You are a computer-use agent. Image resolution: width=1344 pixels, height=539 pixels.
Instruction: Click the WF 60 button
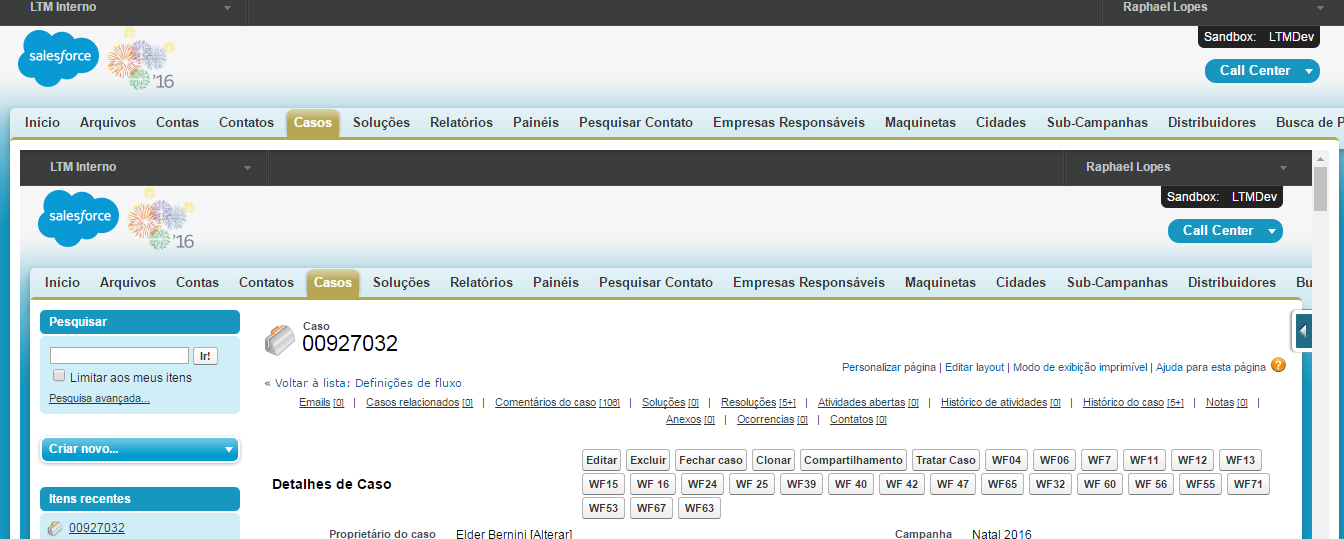click(1100, 484)
